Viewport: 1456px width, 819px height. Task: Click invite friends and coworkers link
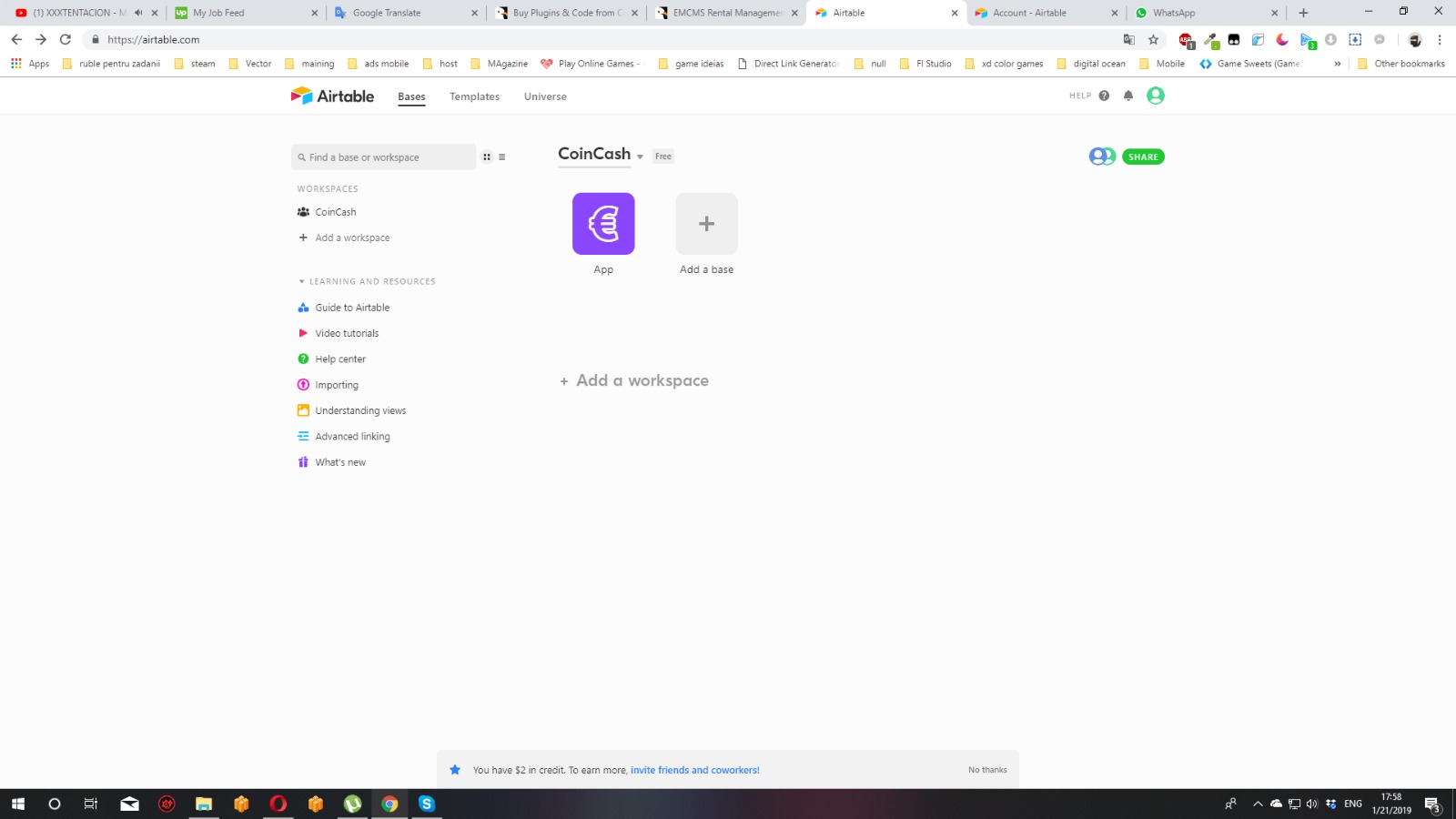695,770
